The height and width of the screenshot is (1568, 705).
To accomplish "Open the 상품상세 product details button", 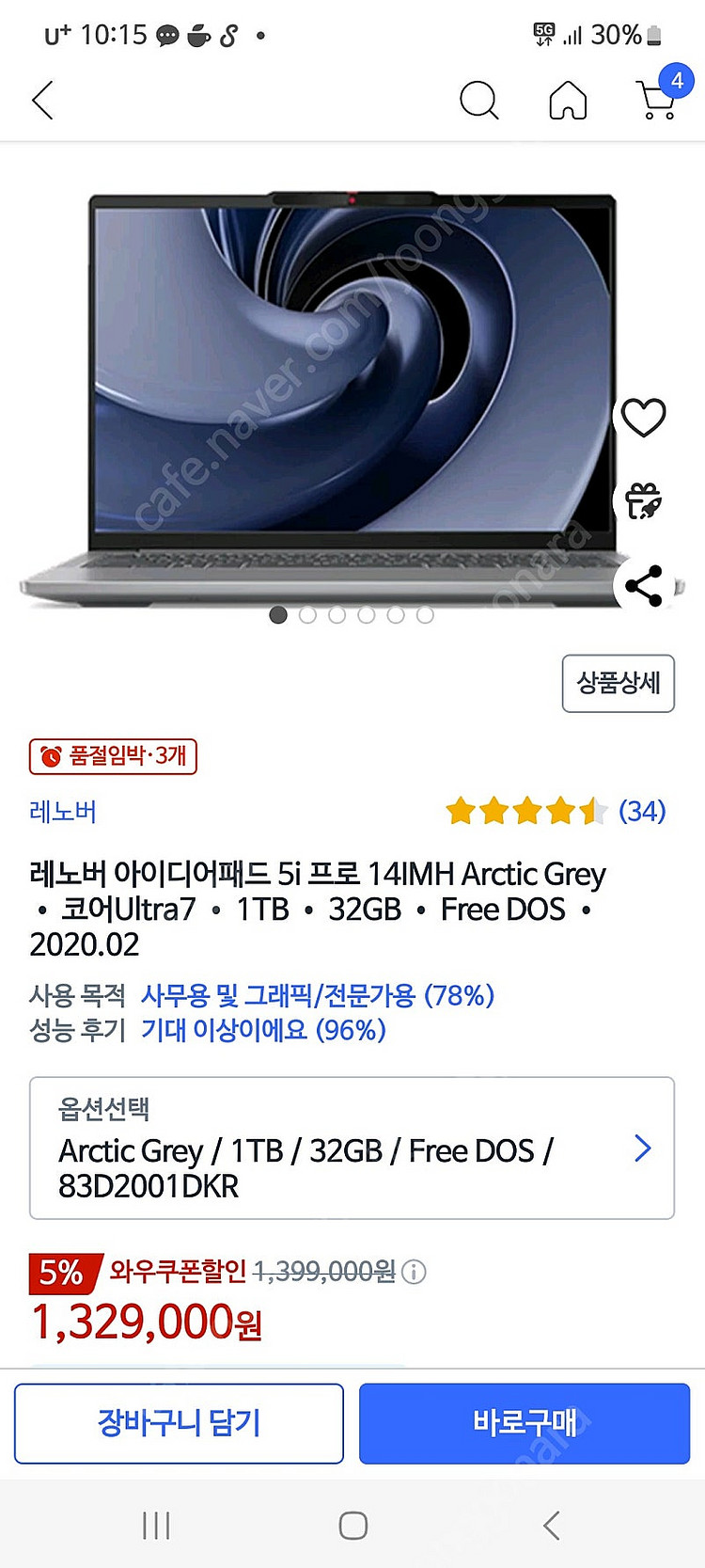I will click(x=619, y=683).
